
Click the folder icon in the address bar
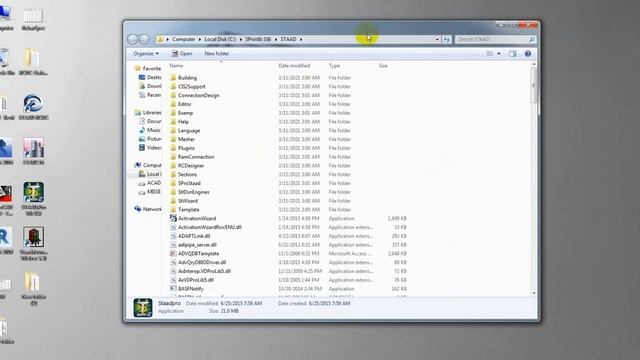(160, 39)
